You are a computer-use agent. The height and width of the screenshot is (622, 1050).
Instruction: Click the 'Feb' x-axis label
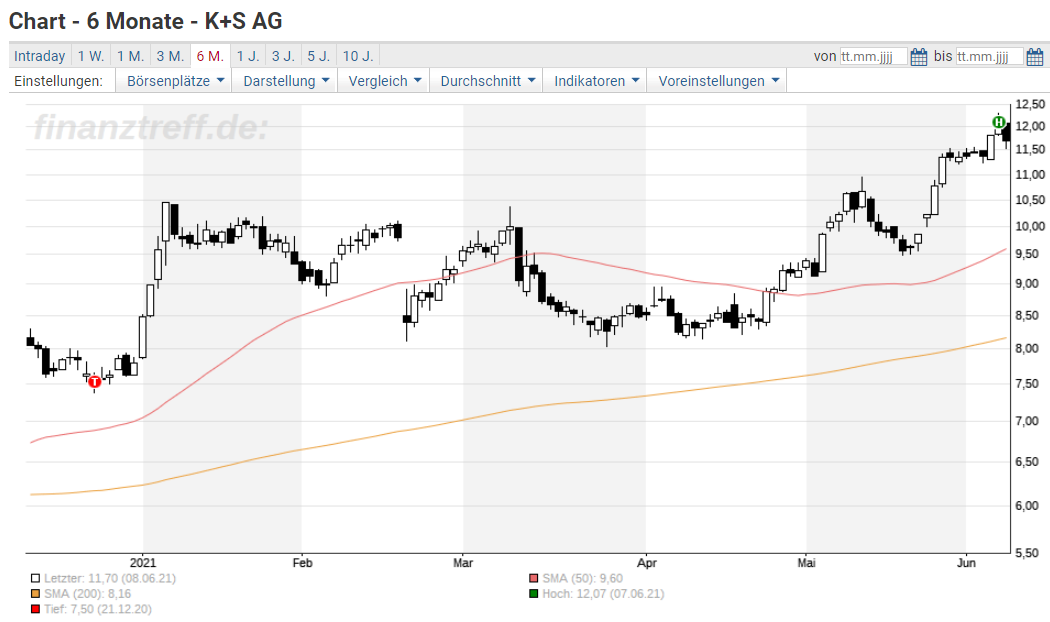click(303, 563)
